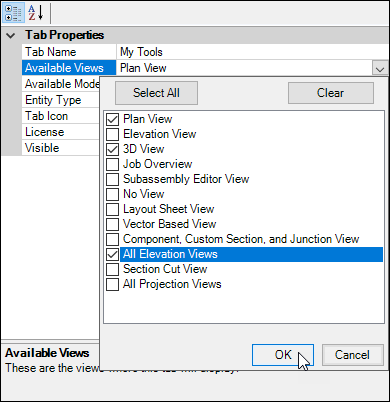This screenshot has width=390, height=402.
Task: Sort properties with Alphabetical A-Z icon
Action: coord(36,13)
